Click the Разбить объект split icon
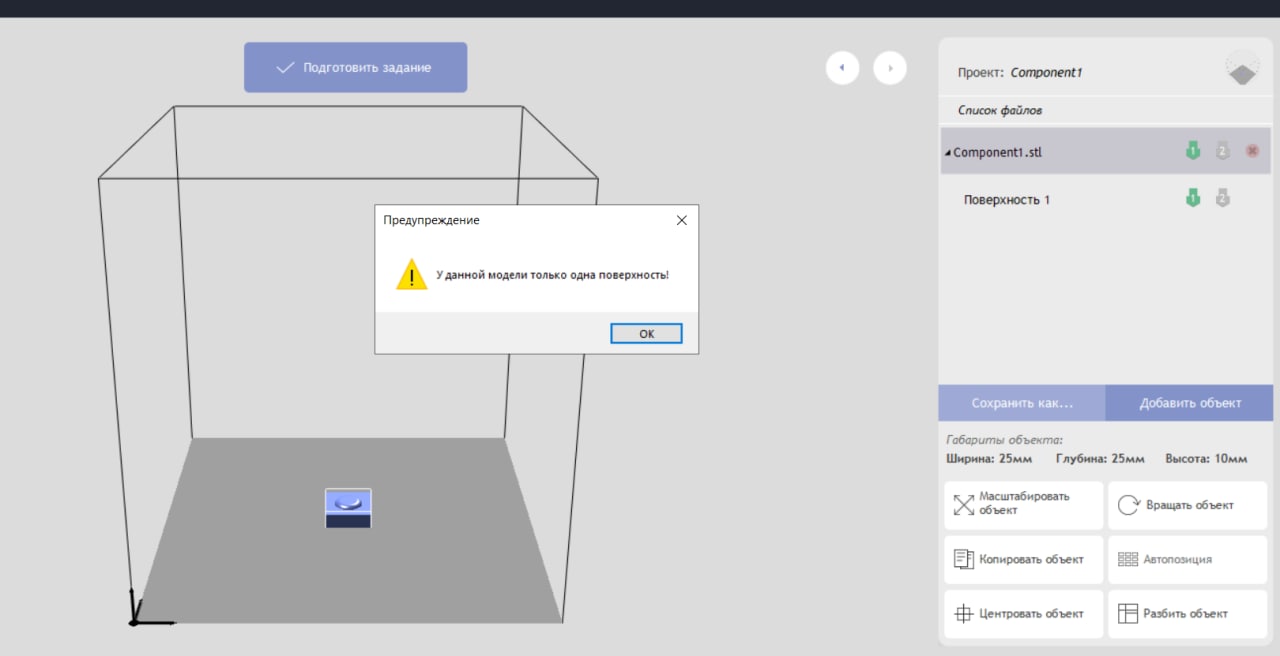This screenshot has height=656, width=1280. point(1128,613)
